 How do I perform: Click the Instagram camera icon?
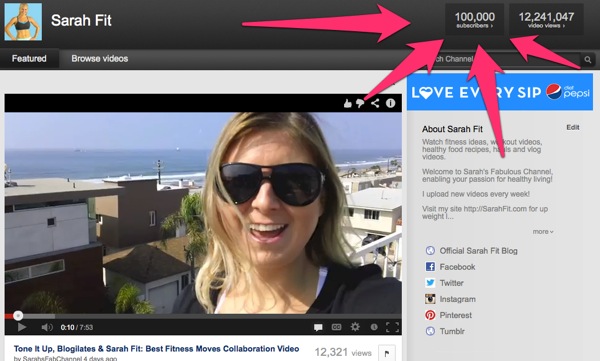[430, 299]
